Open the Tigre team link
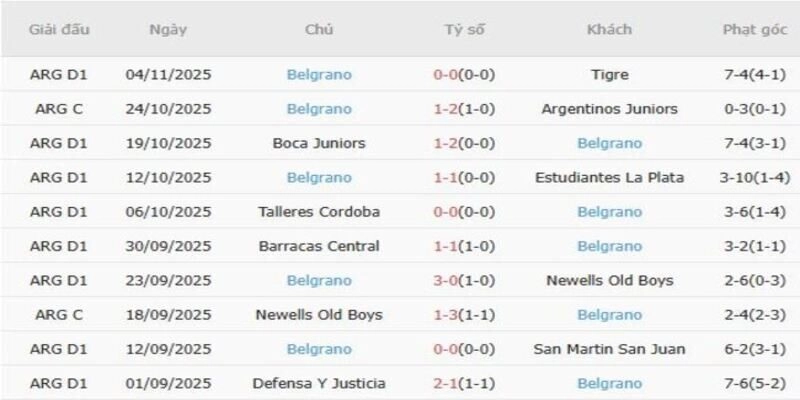The image size is (800, 400). tap(609, 74)
